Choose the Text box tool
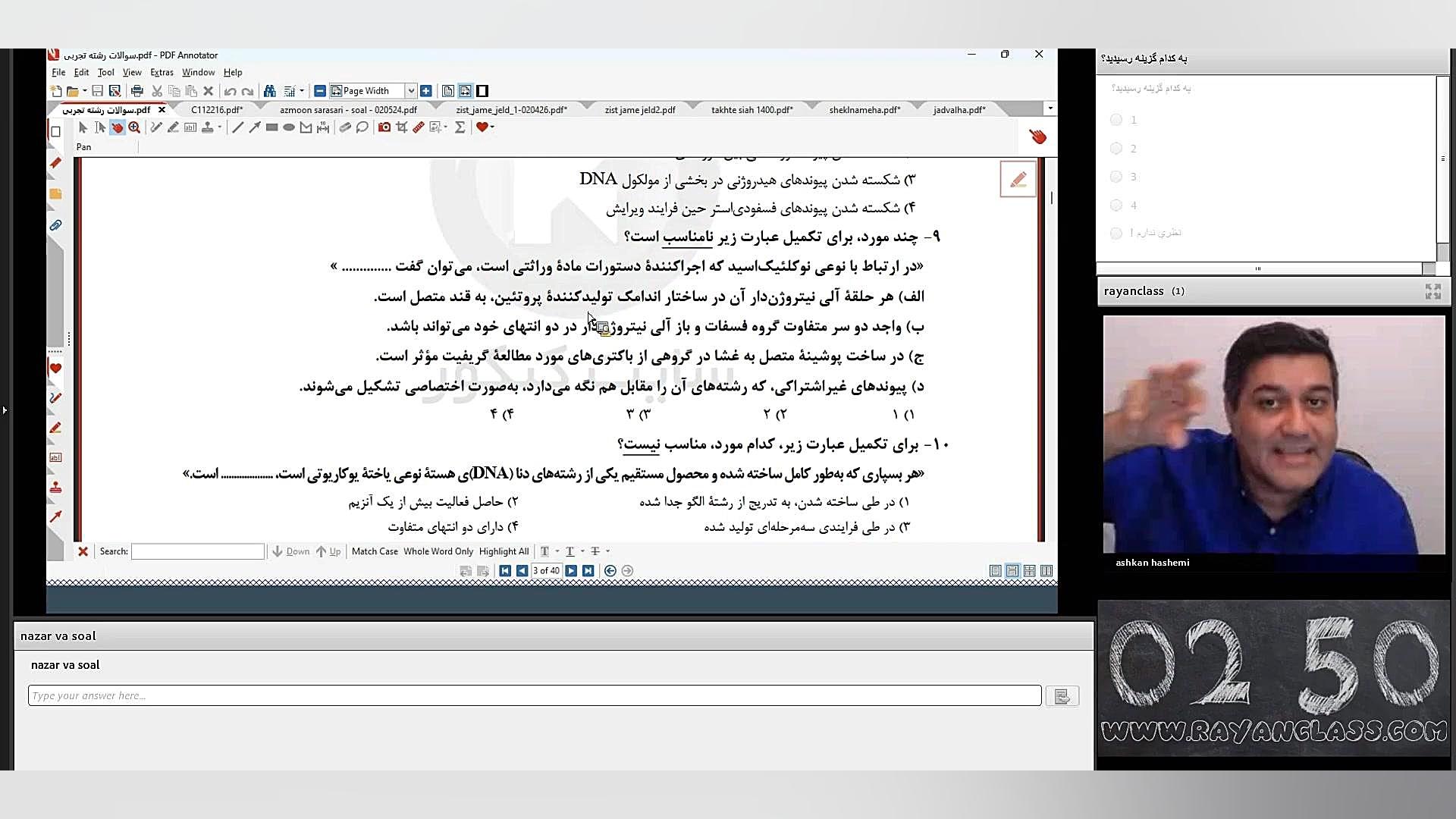This screenshot has width=1456, height=819. (x=190, y=127)
